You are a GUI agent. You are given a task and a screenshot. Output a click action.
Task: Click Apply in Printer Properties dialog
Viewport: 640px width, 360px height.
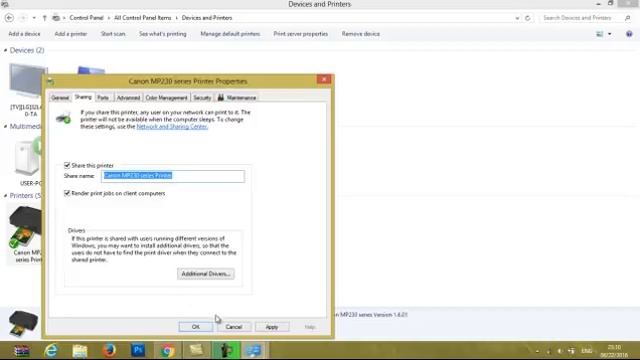pos(272,327)
